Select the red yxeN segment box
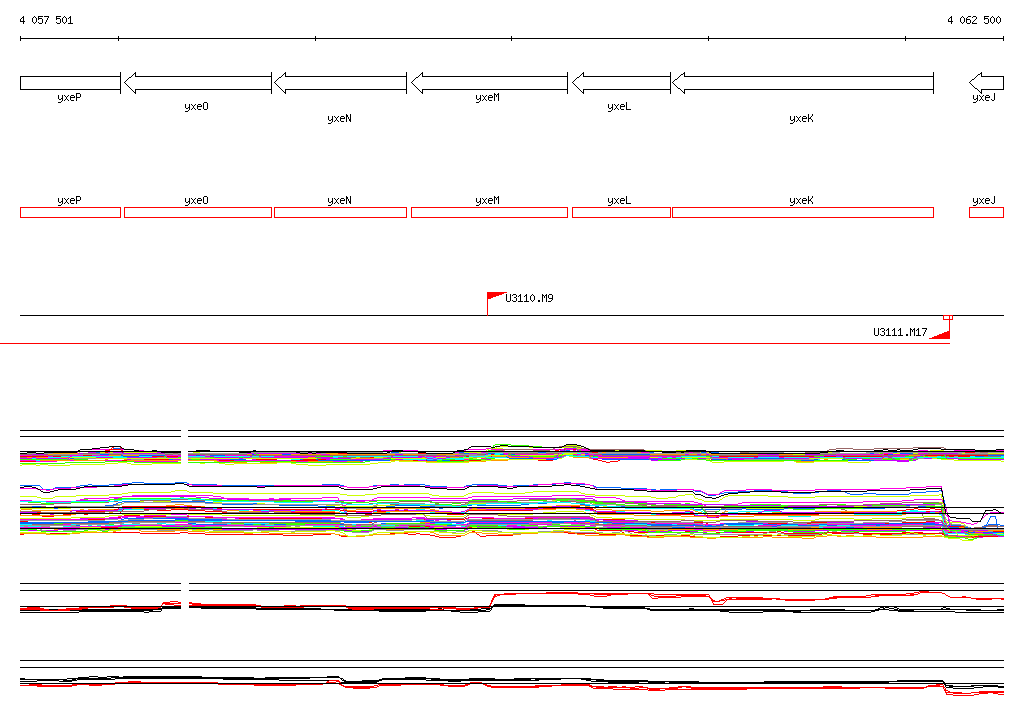This screenshot has width=1024, height=714. (340, 212)
